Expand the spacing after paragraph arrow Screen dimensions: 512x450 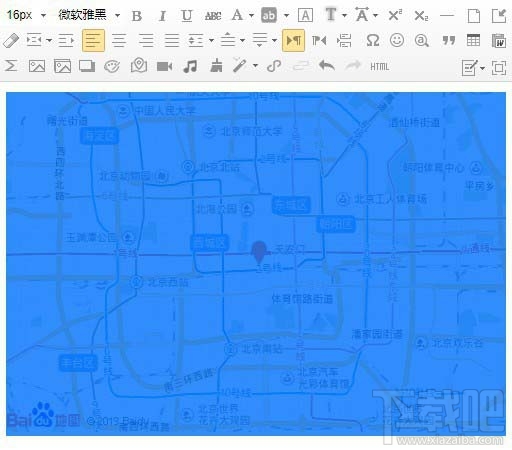(274, 41)
